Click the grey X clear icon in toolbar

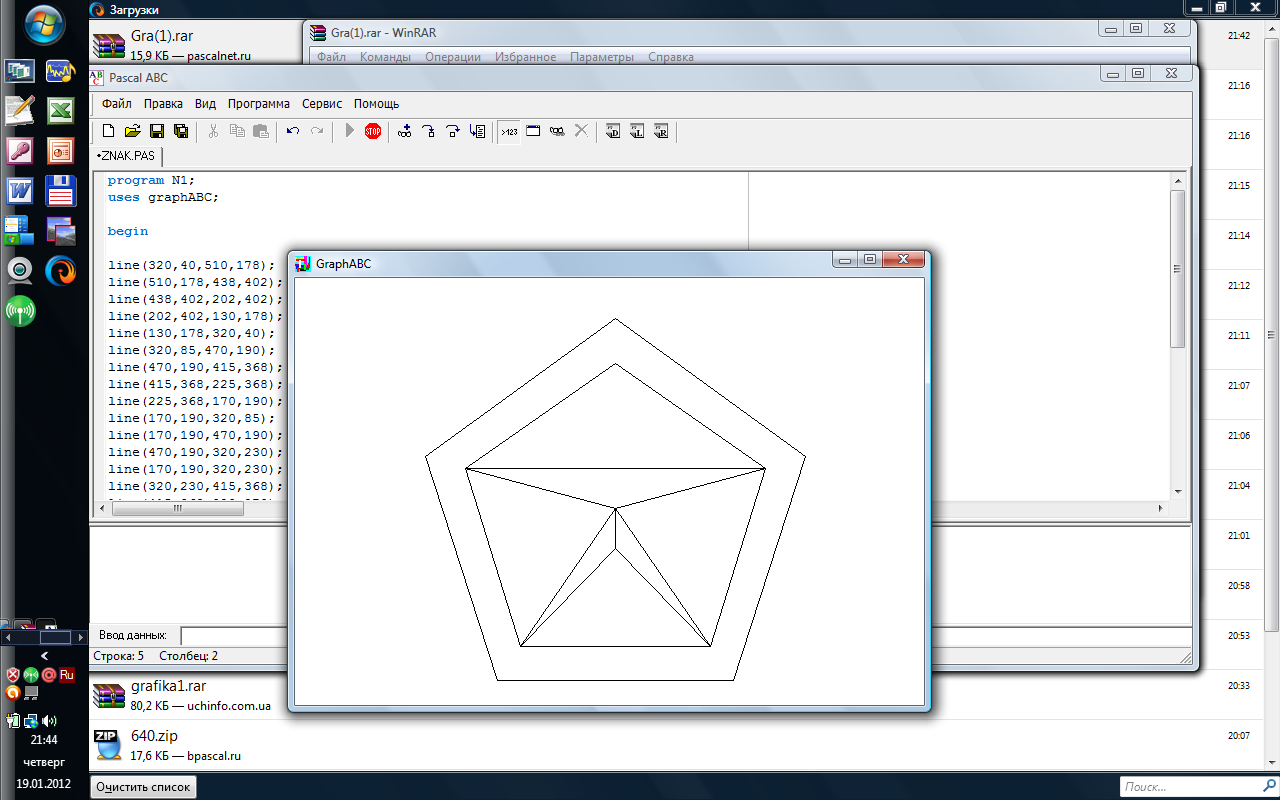pyautogui.click(x=581, y=131)
